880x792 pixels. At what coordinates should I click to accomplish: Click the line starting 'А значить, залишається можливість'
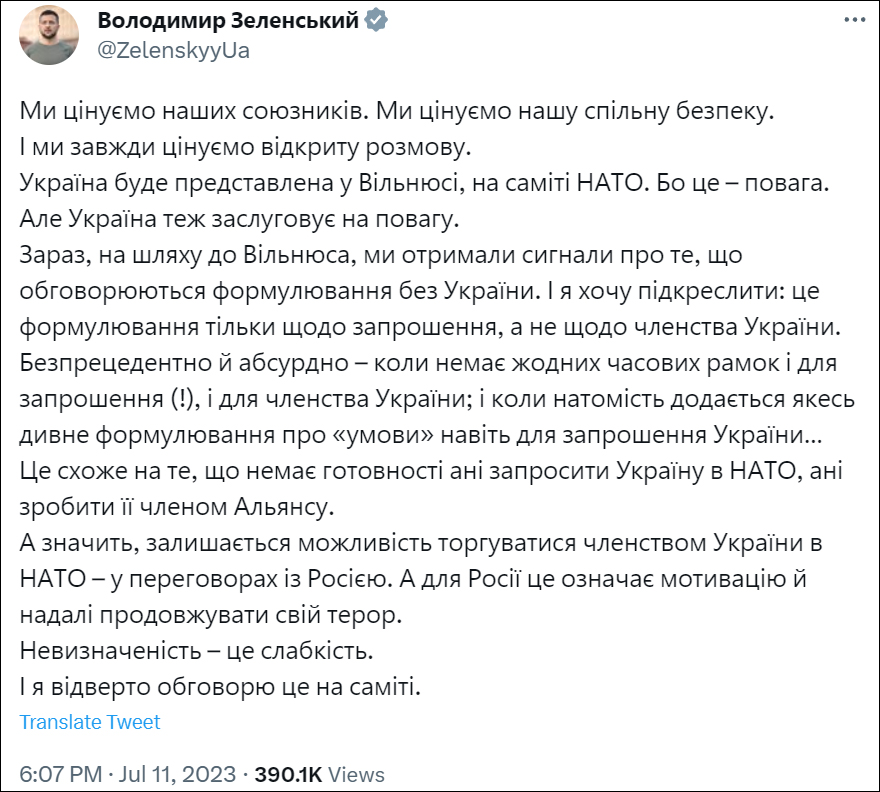tap(410, 546)
